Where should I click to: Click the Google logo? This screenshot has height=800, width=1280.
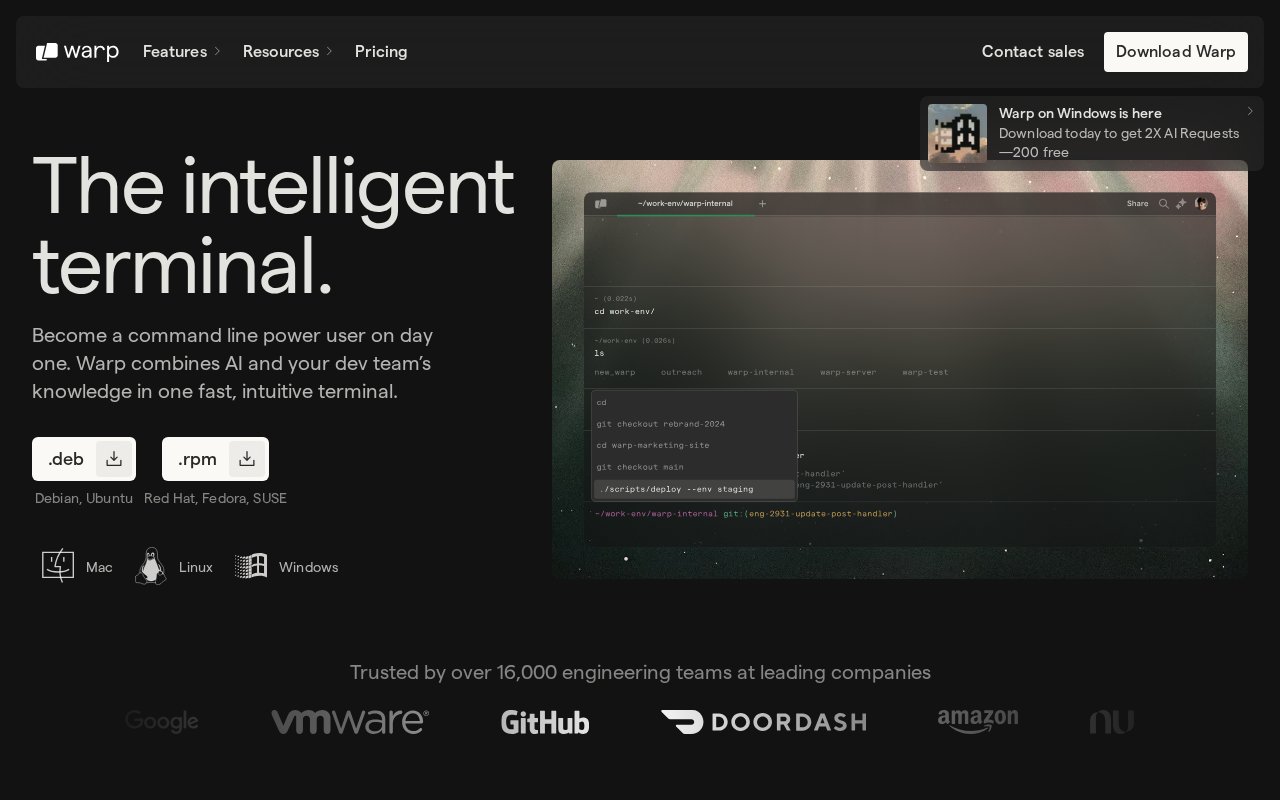coord(162,722)
